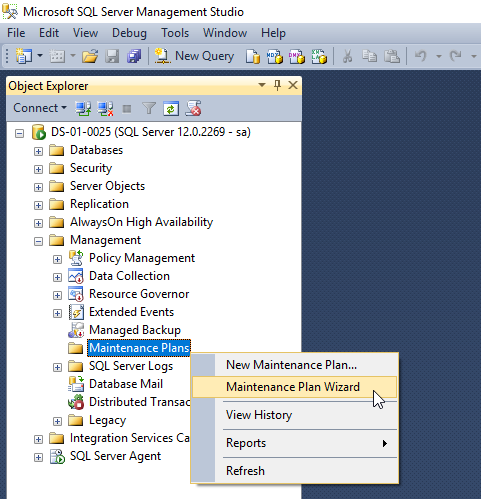Open the Undo history dropdown arrow
This screenshot has width=481, height=499.
click(x=439, y=56)
